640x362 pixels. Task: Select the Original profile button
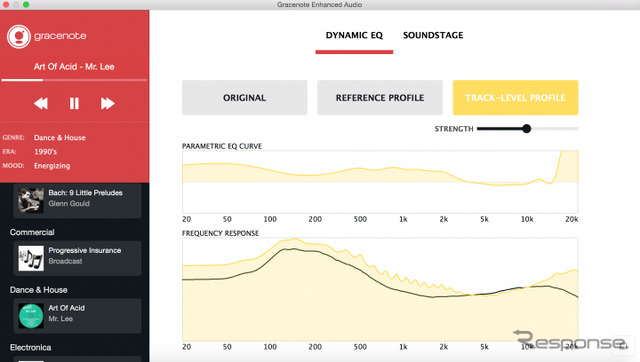pyautogui.click(x=244, y=98)
